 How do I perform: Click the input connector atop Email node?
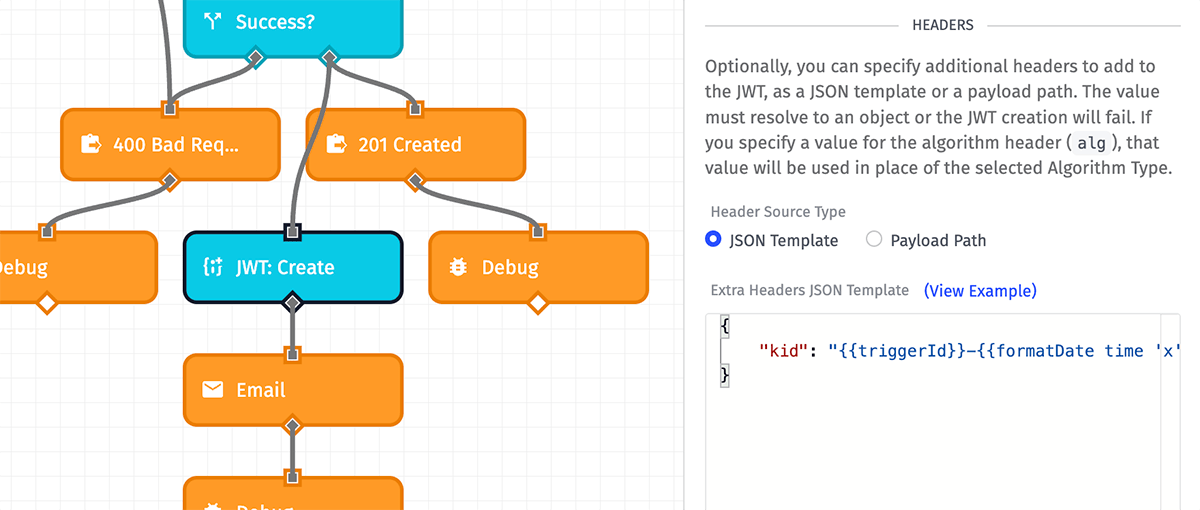(293, 355)
